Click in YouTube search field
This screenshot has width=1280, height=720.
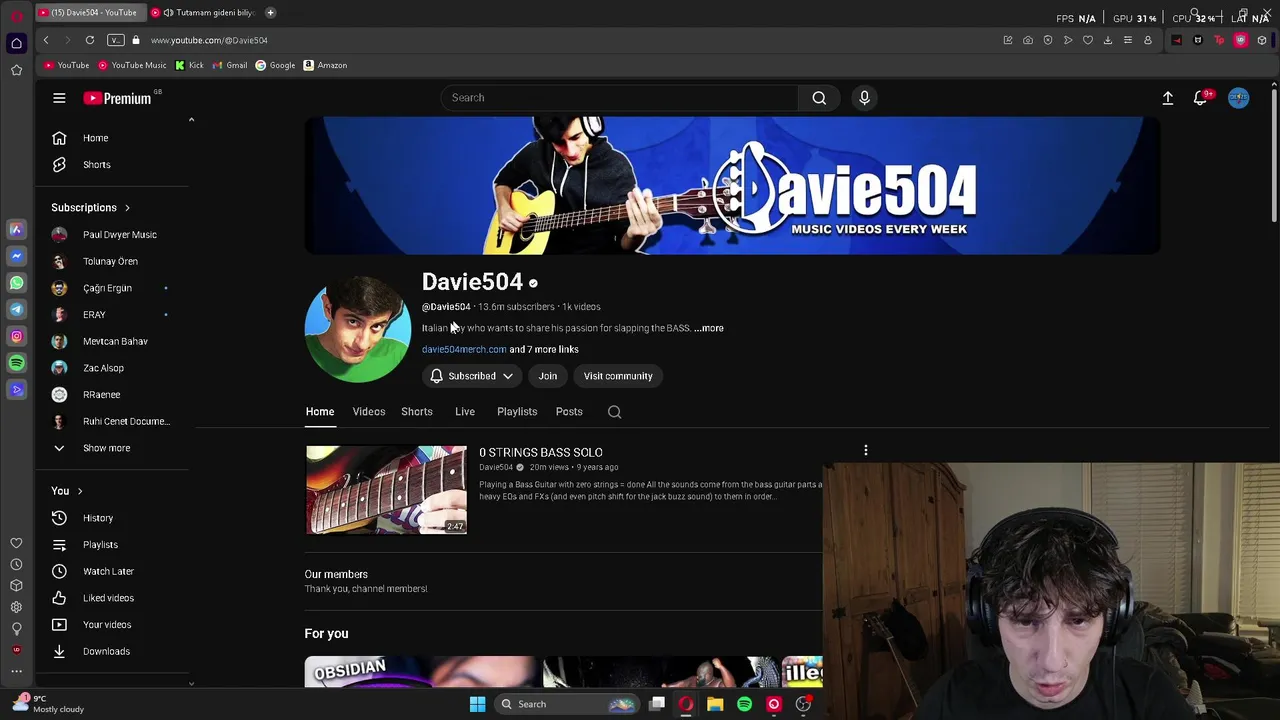point(620,98)
